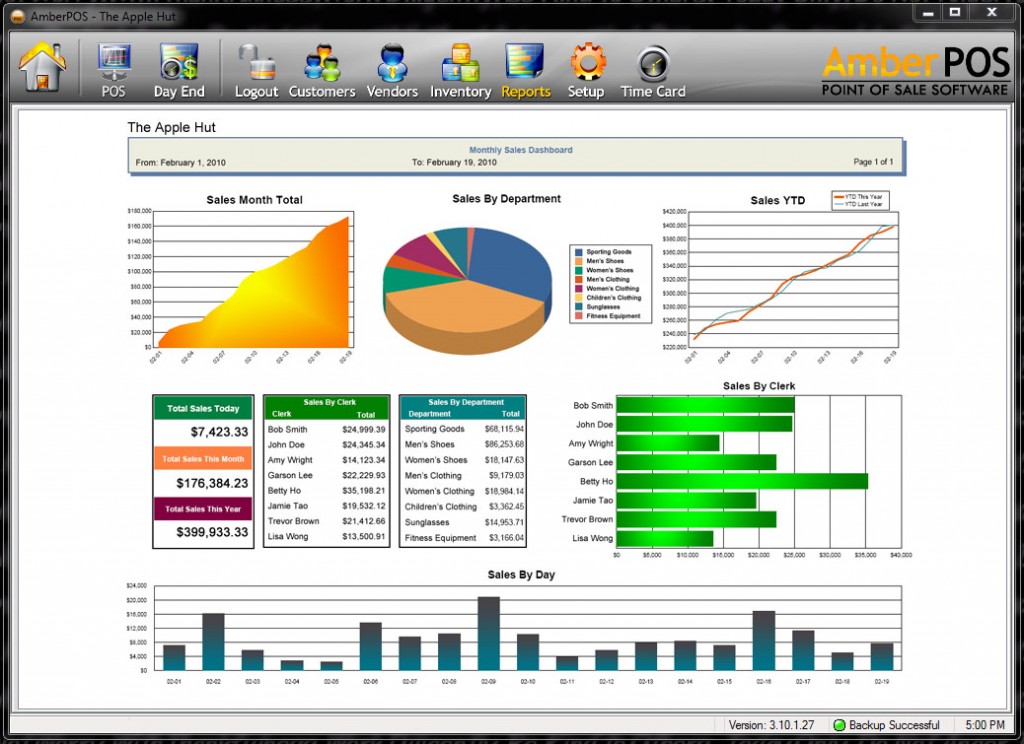The height and width of the screenshot is (744, 1024).
Task: Click the Sporting Goods legend color swatch
Action: (x=578, y=252)
